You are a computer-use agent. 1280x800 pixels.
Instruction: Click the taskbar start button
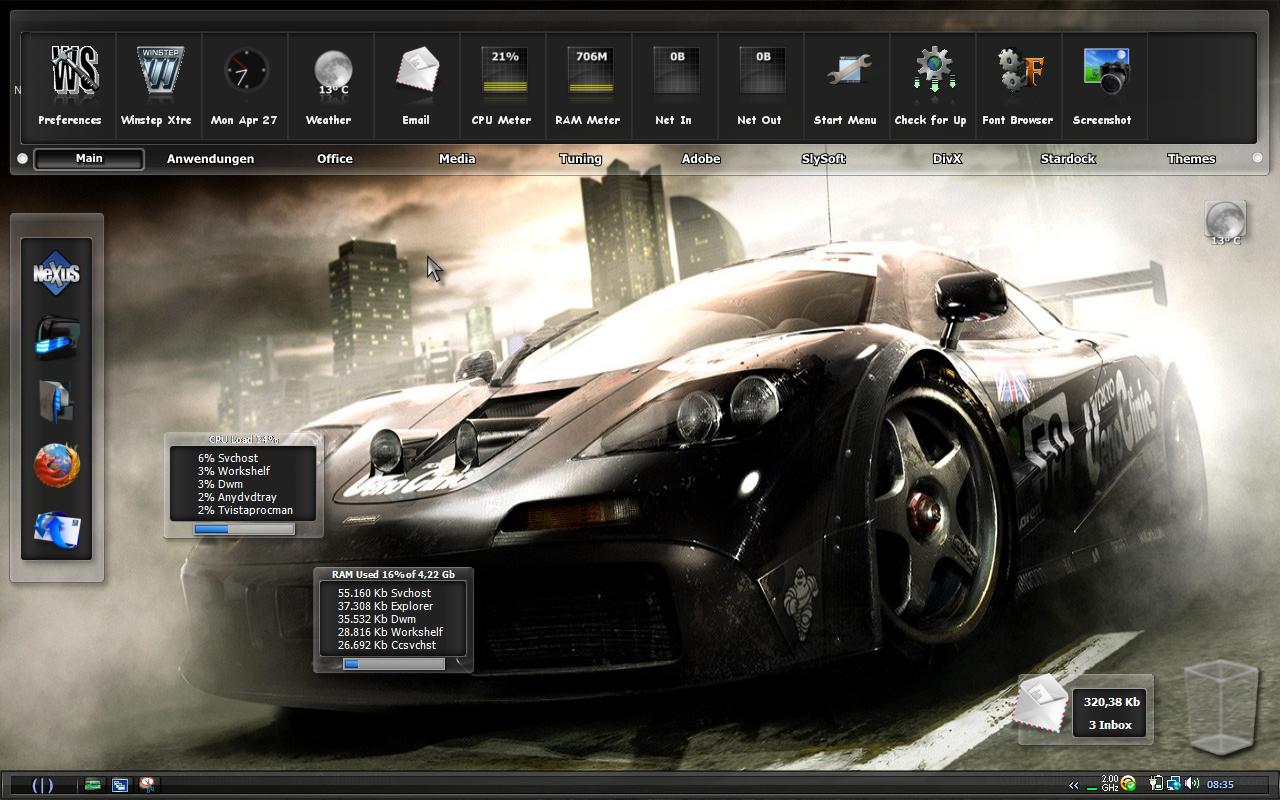click(x=43, y=785)
